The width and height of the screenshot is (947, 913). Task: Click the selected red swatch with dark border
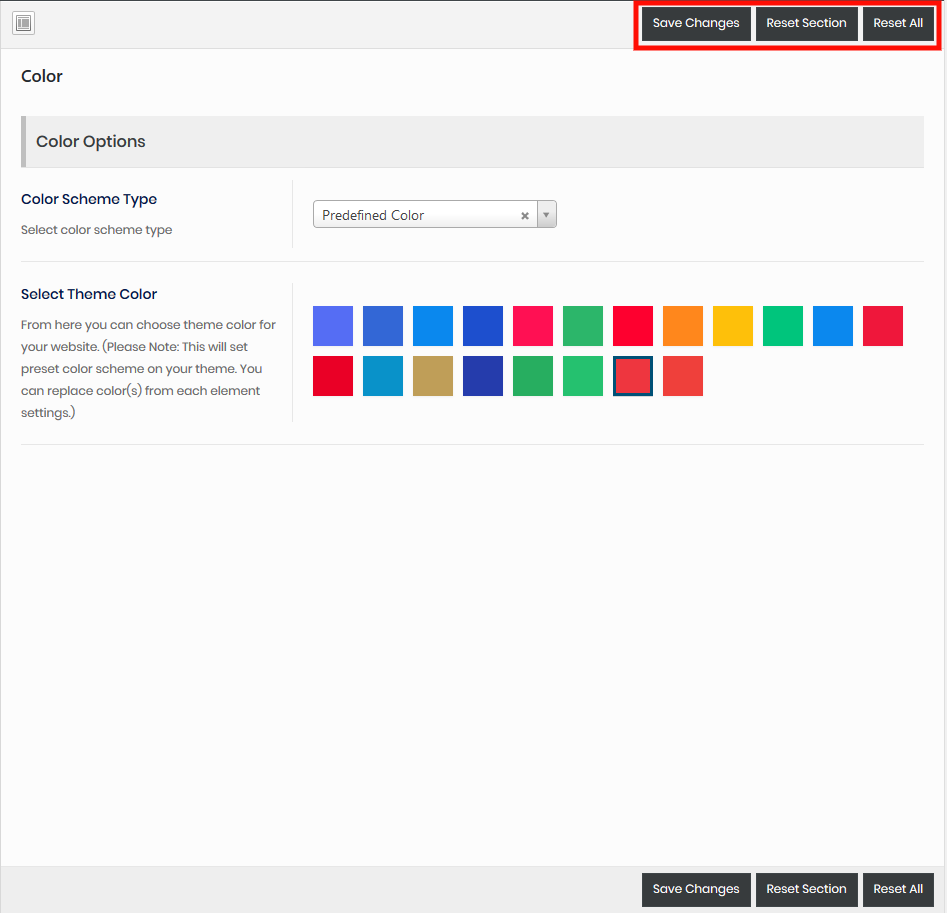(633, 376)
